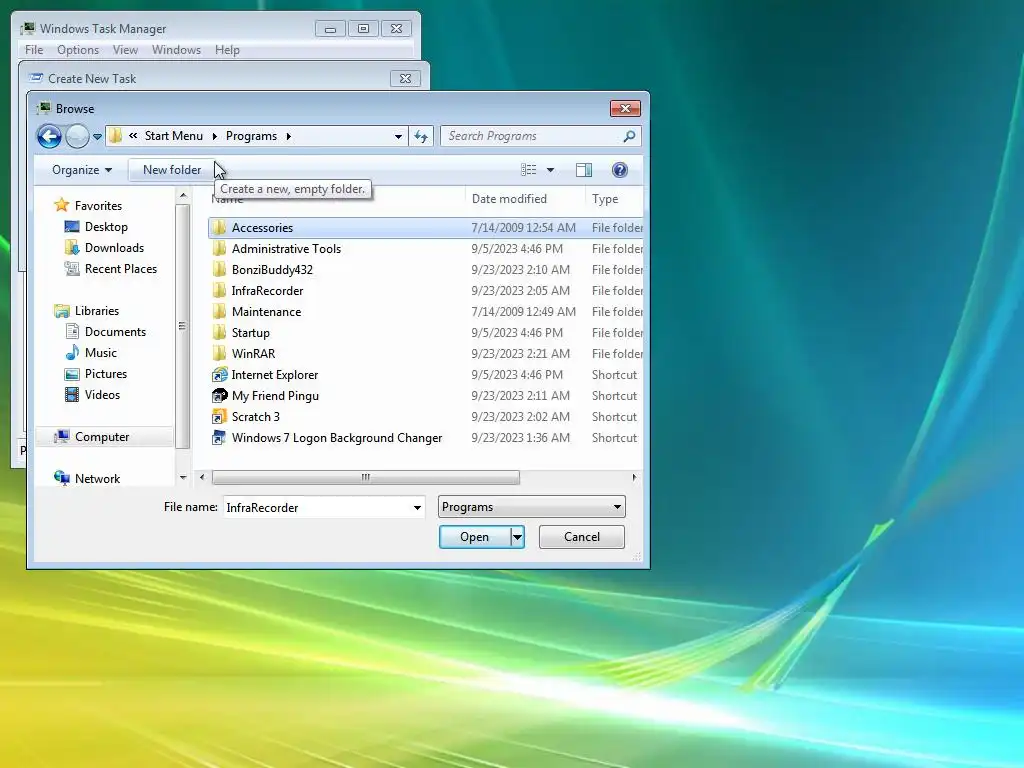1024x768 pixels.
Task: Select the Scratch 3 shortcut icon
Action: tap(219, 417)
